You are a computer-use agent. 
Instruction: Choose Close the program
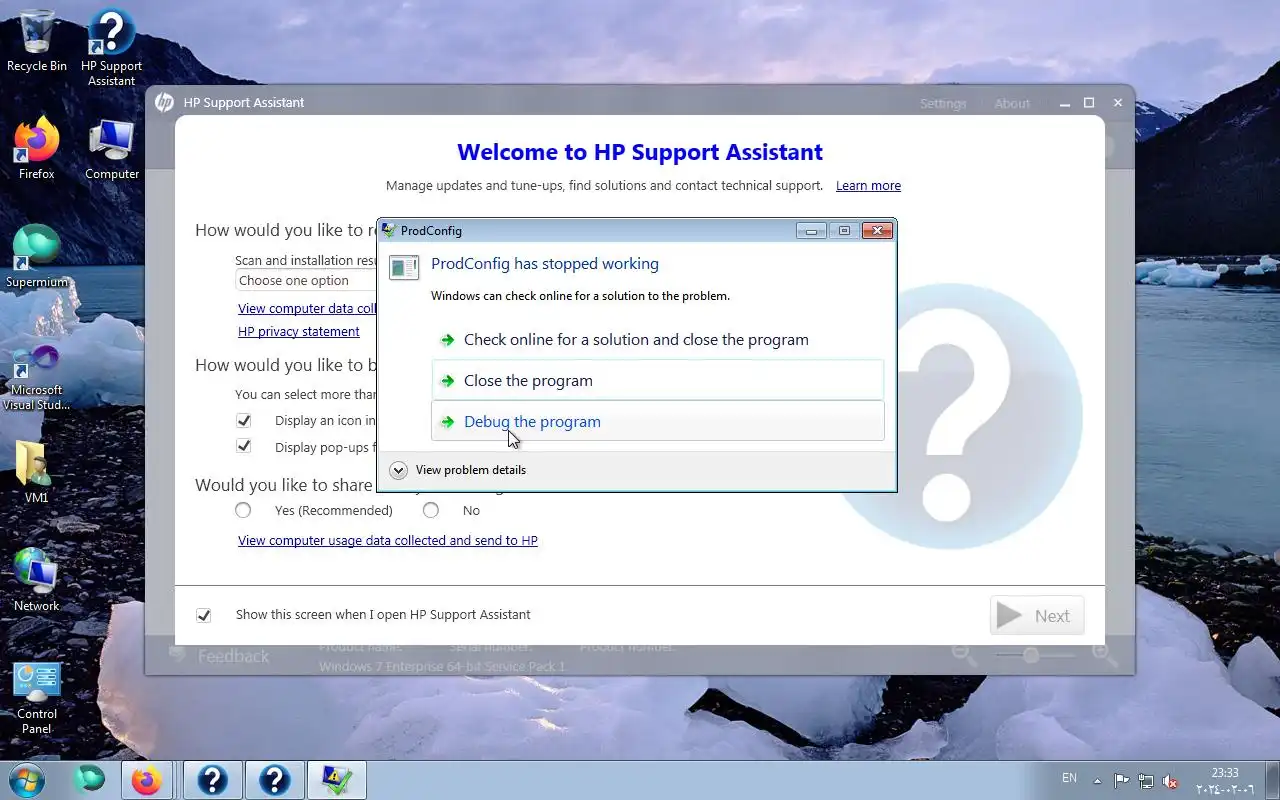pyautogui.click(x=658, y=381)
